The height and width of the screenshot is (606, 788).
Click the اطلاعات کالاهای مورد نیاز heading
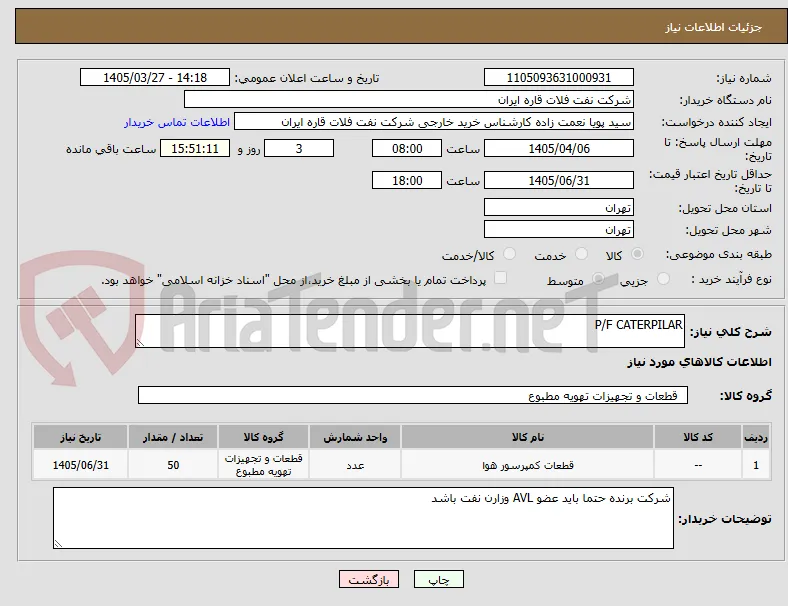tap(699, 362)
